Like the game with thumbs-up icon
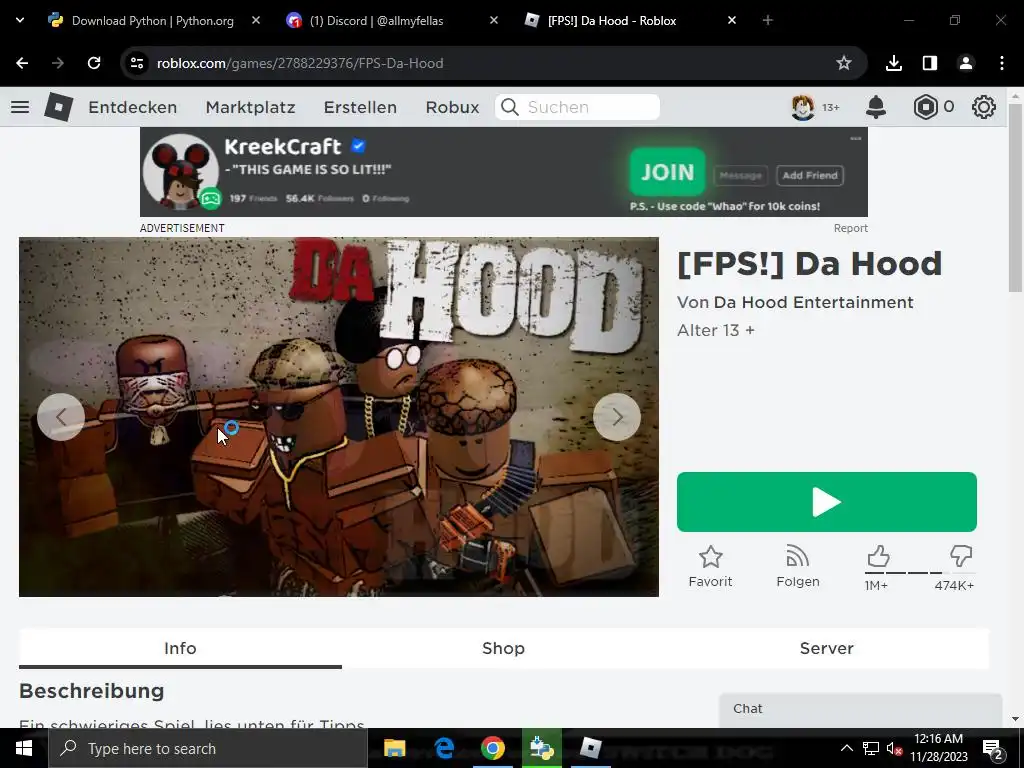Image resolution: width=1024 pixels, height=768 pixels. point(878,556)
